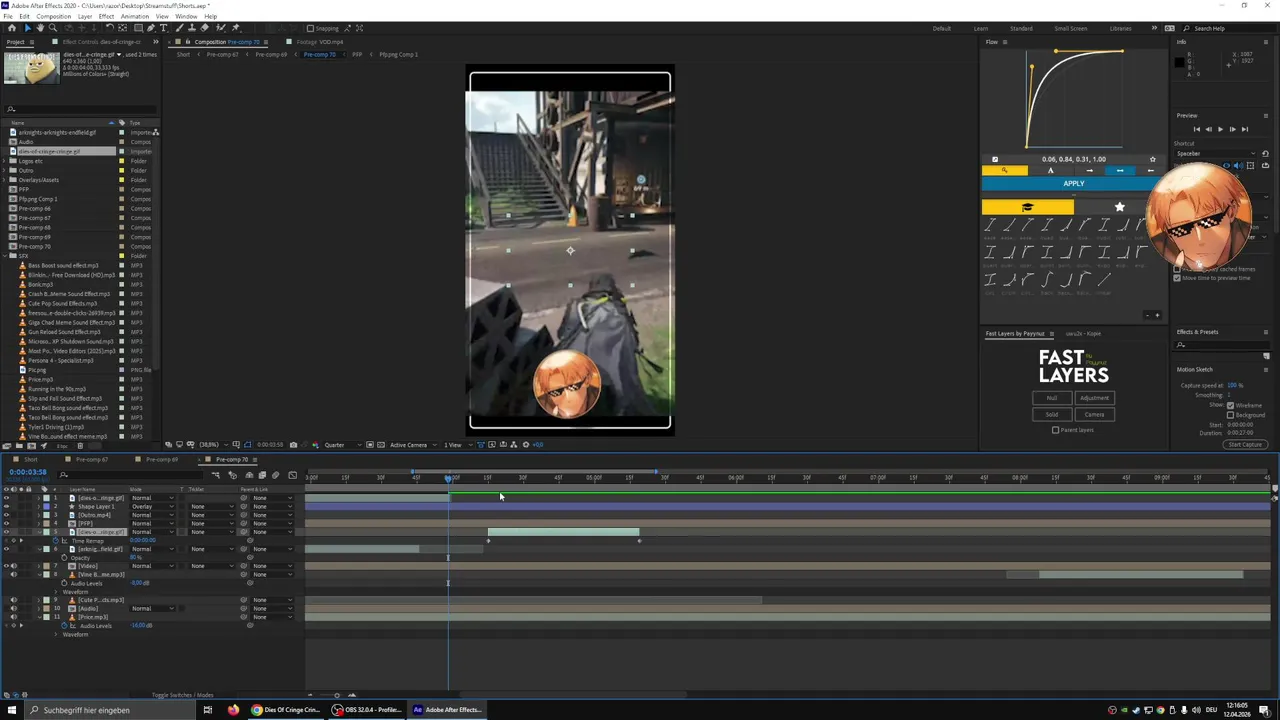Image resolution: width=1280 pixels, height=720 pixels.
Task: Hide the Outro.mp4 layer eye toggle
Action: coord(6,515)
